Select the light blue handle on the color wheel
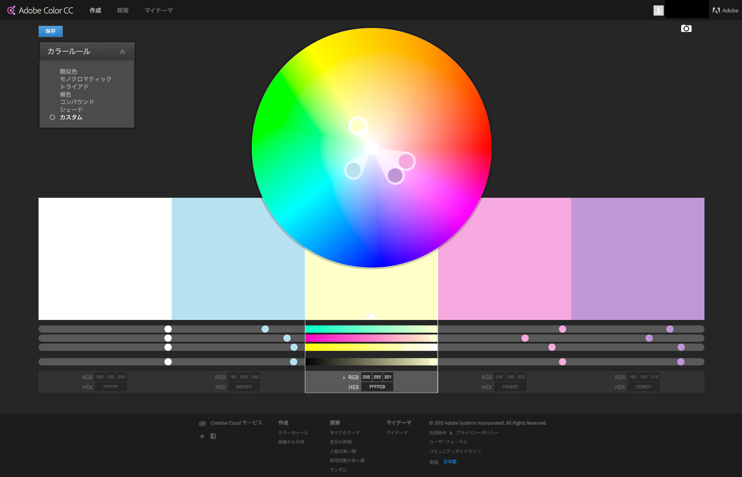The height and width of the screenshot is (477, 742). pos(353,170)
